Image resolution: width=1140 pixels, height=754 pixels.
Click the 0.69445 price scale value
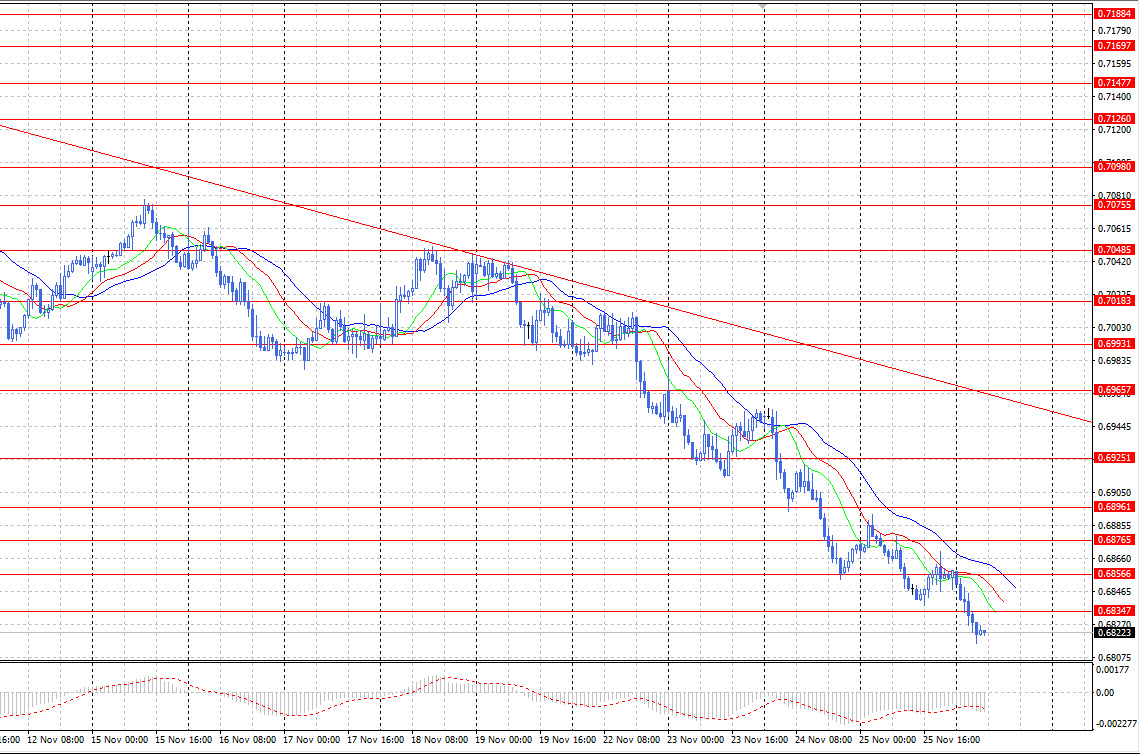[x=1115, y=427]
